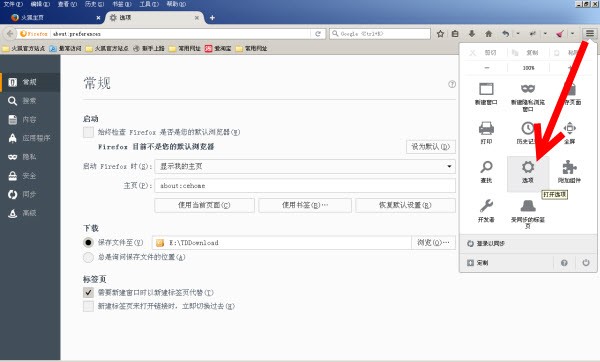Screen dimensions: 600x362
Task: Select 安全 in preferences sidebar
Action: 30,176
